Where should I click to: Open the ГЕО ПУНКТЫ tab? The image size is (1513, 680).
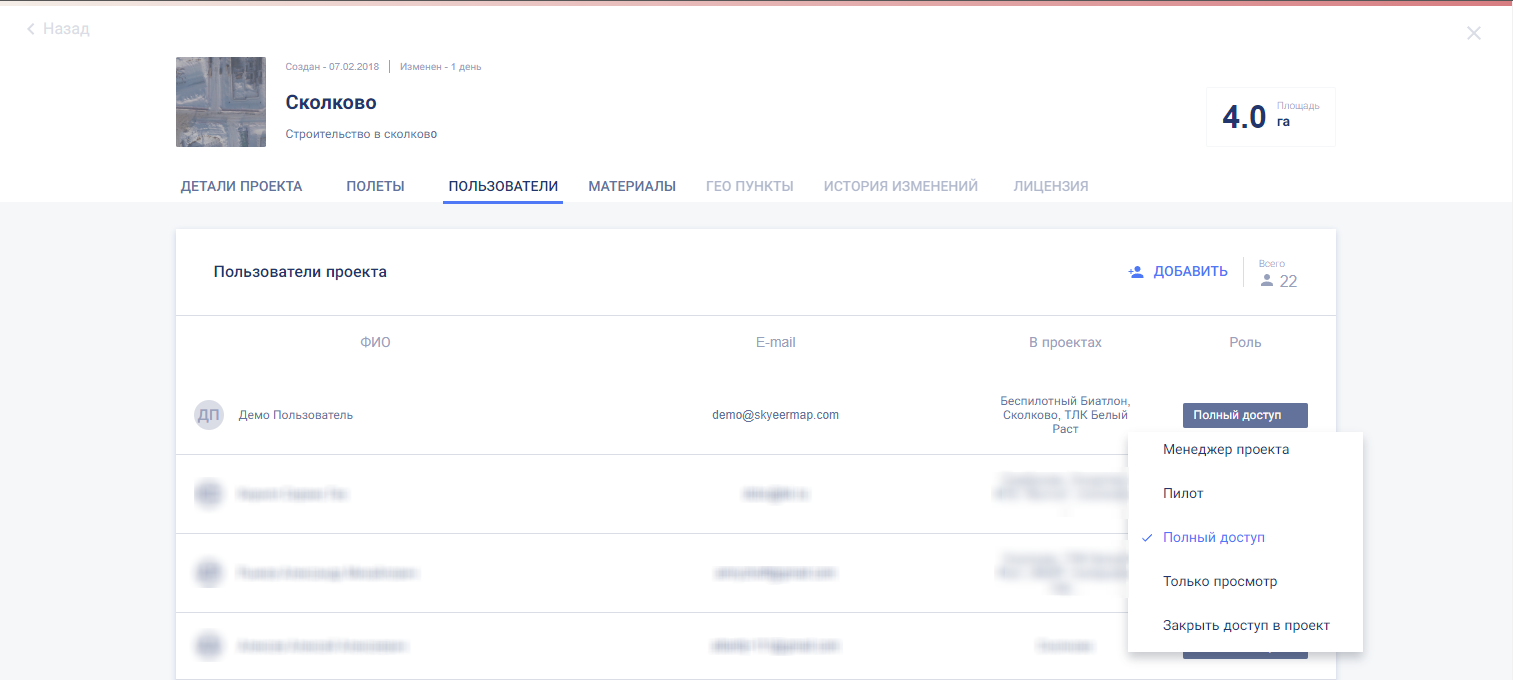749,186
